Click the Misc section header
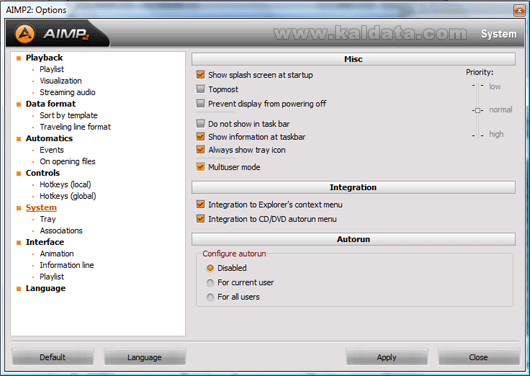This screenshot has width=530, height=376. (353, 59)
